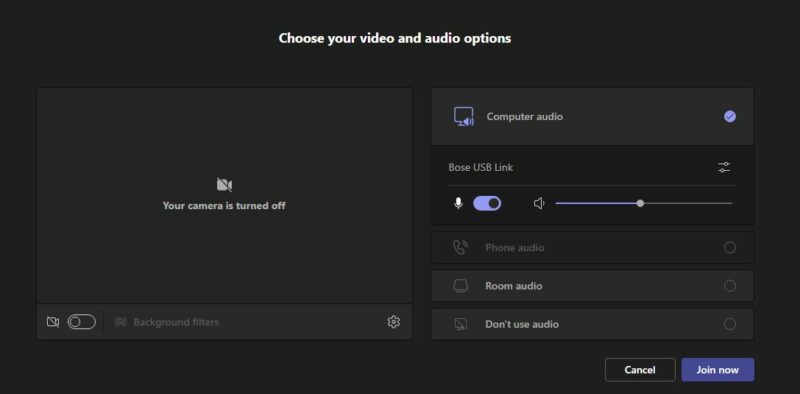This screenshot has width=800, height=394.
Task: Click the camera off icon beside toggle
Action: 53,322
